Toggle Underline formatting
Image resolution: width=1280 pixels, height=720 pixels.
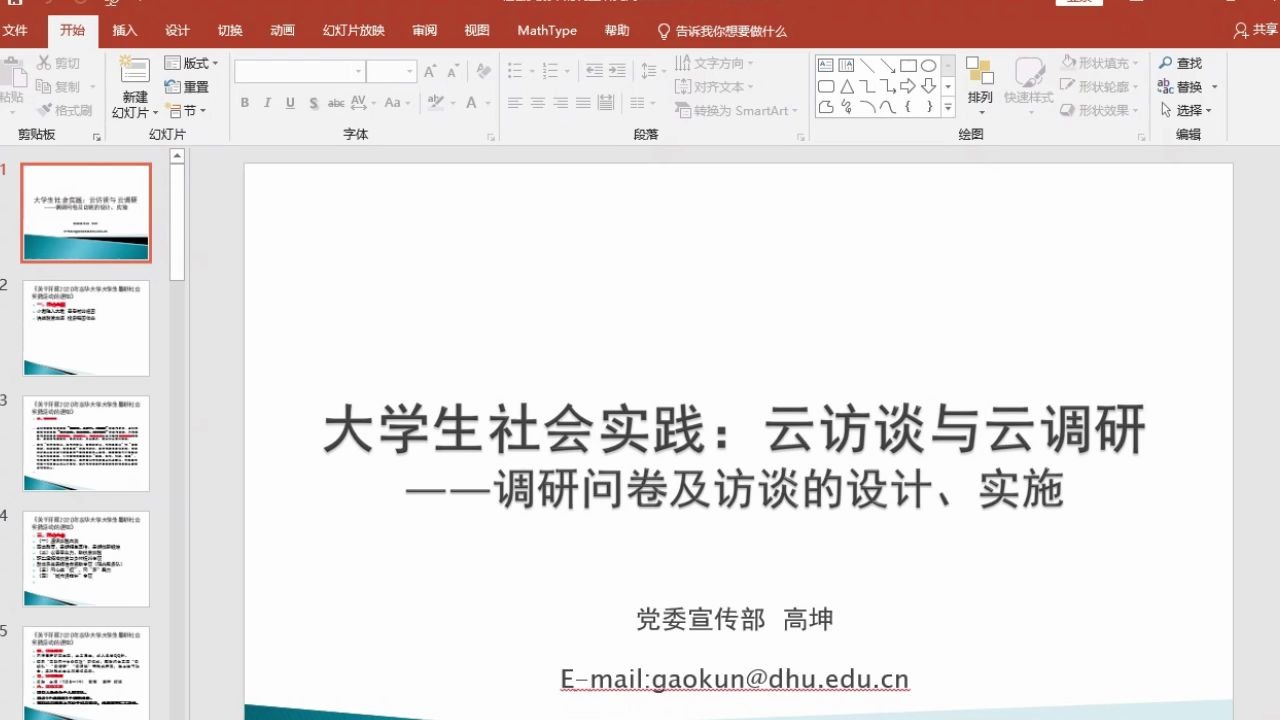pyautogui.click(x=290, y=103)
